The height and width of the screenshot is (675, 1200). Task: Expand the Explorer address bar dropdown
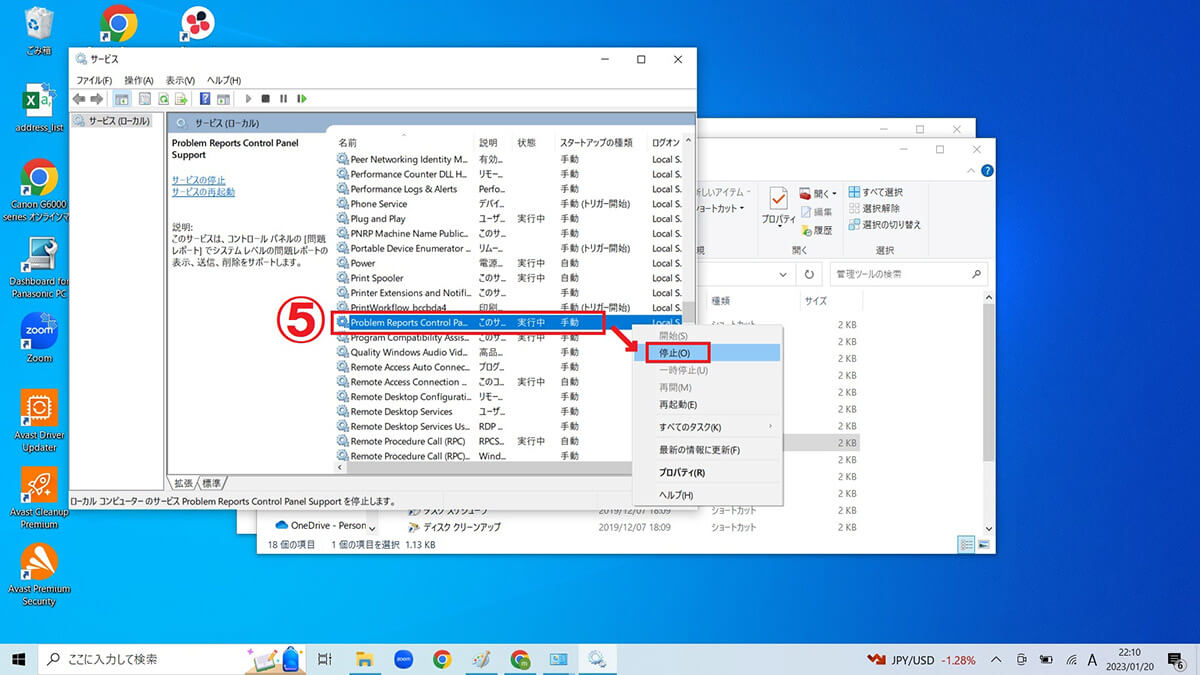(783, 273)
